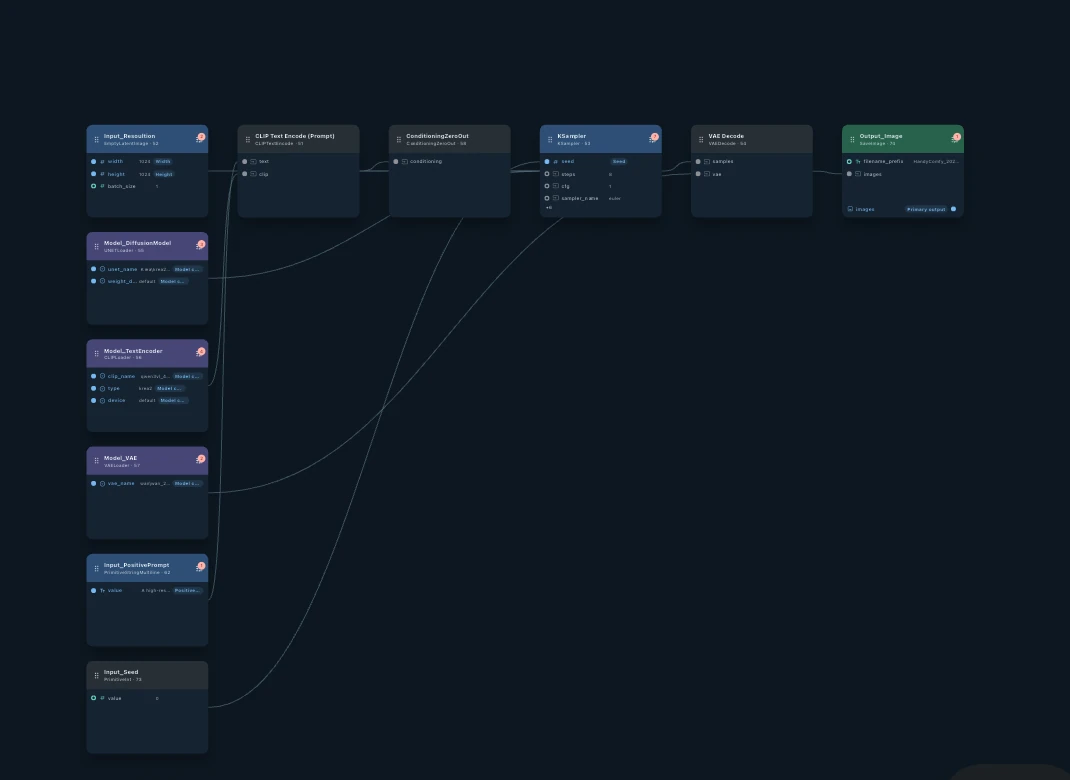Image resolution: width=1070 pixels, height=780 pixels.
Task: Click the link icon beside the vae input
Action: 707,174
